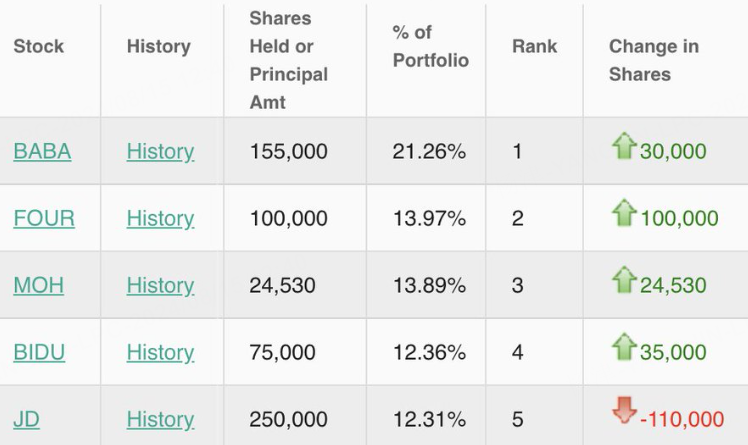748x445 pixels.
Task: Click the green up arrow beside 24,530
Action: pyautogui.click(x=624, y=280)
